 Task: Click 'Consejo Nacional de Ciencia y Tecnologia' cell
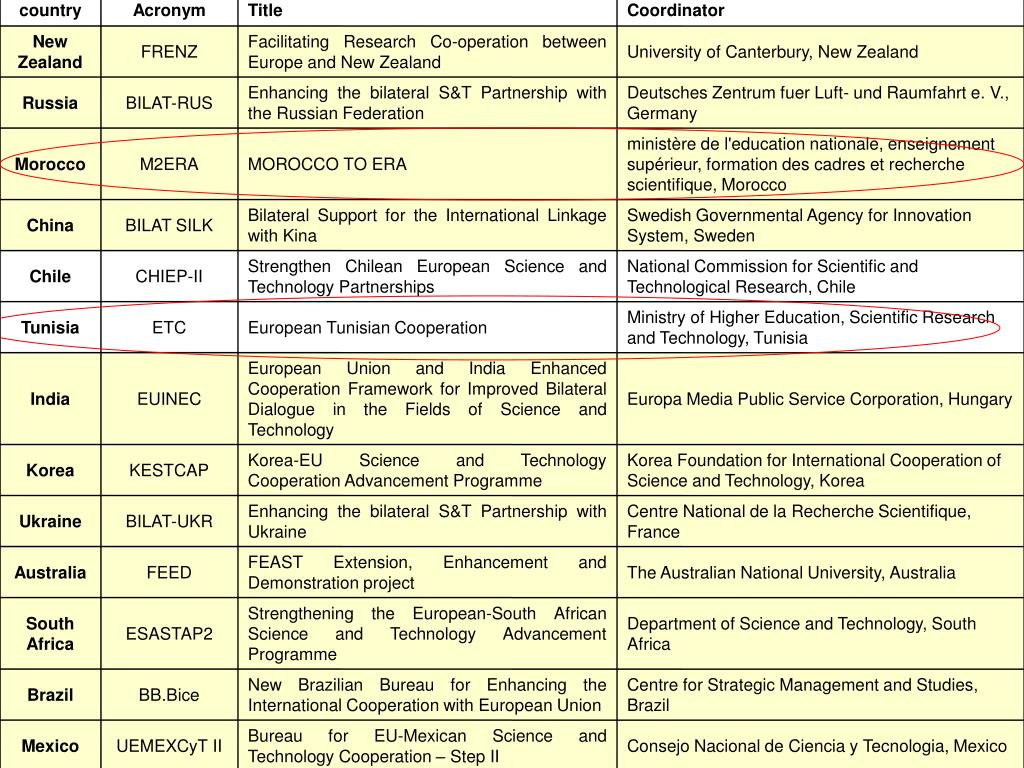(820, 744)
